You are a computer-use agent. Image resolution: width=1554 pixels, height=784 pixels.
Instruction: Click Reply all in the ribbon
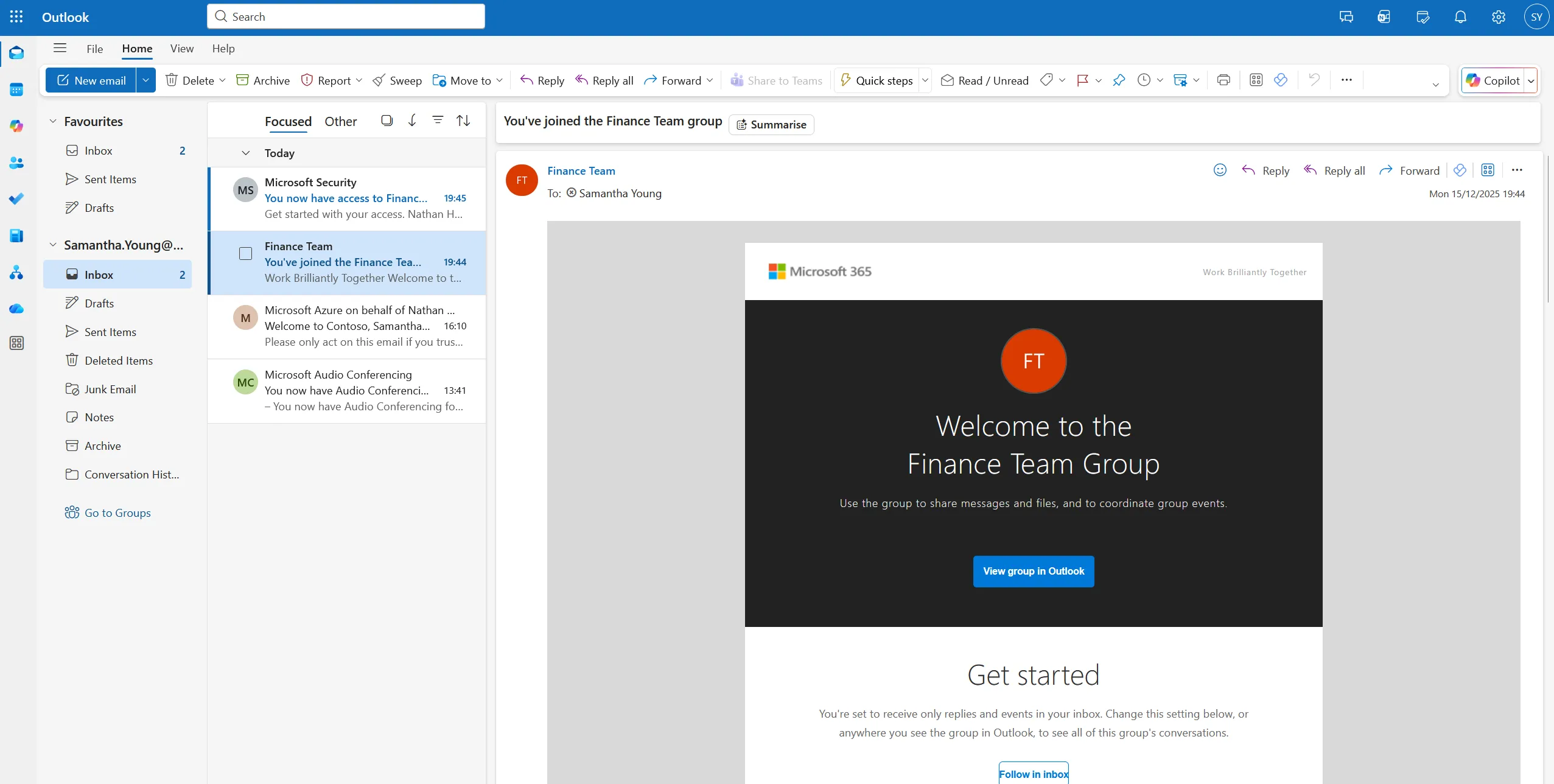[x=604, y=80]
